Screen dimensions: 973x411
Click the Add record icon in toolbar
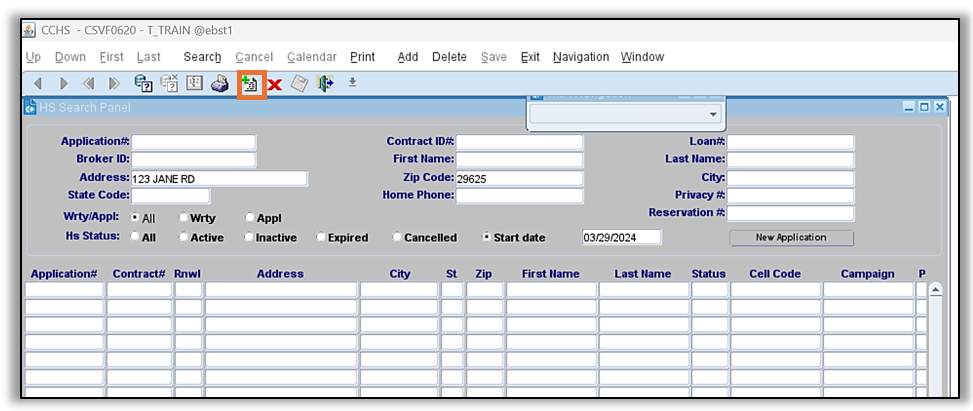(250, 84)
